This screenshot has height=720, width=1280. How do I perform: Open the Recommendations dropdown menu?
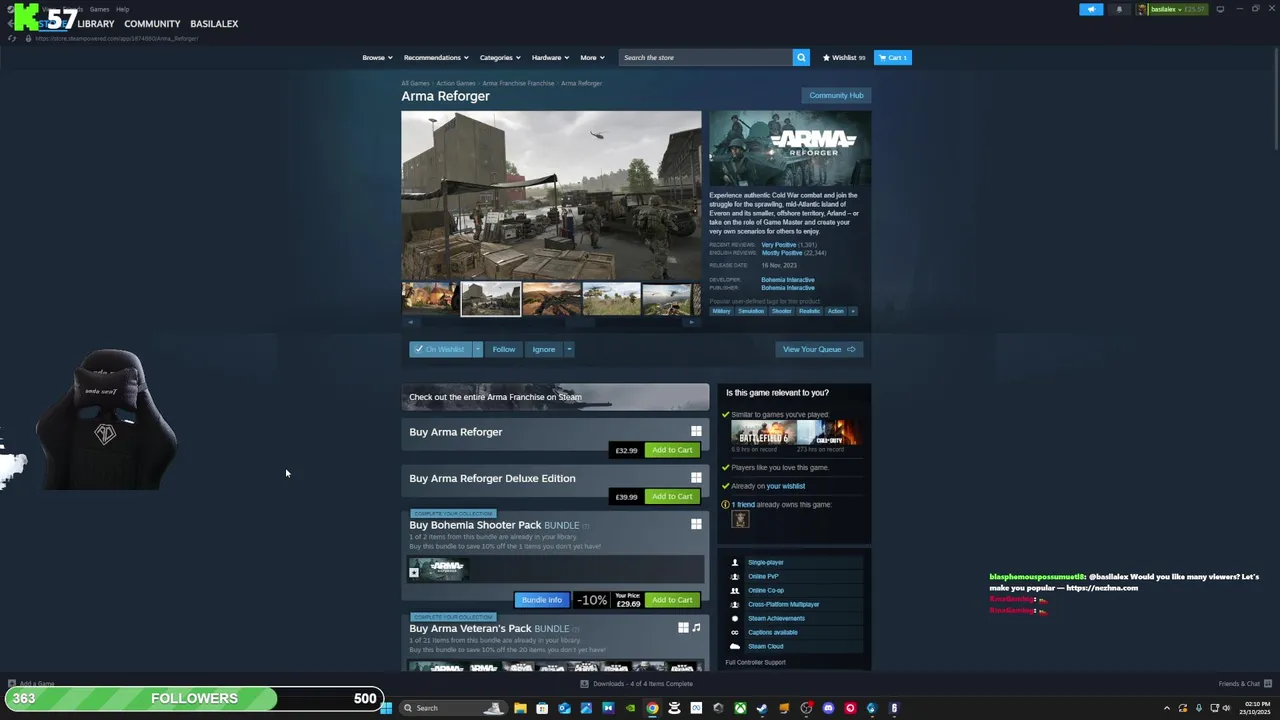(x=436, y=57)
